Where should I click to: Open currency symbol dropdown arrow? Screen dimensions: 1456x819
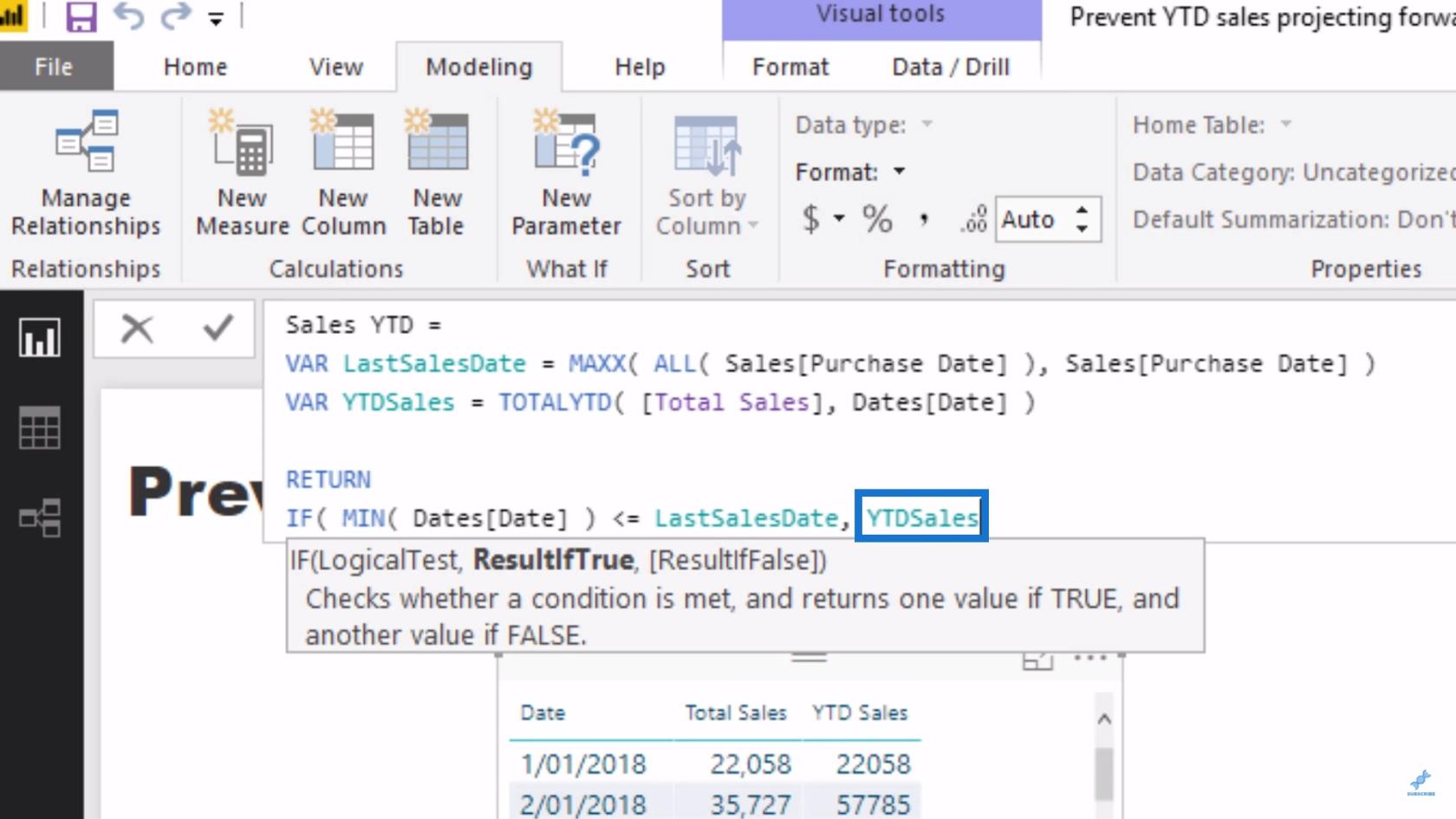point(839,218)
